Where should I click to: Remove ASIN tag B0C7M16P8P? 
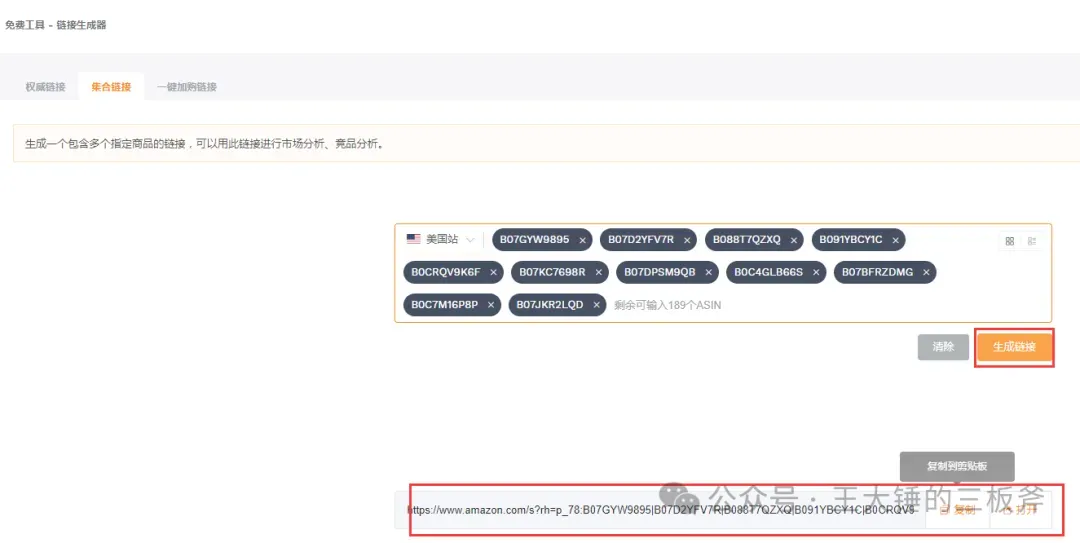coord(491,305)
